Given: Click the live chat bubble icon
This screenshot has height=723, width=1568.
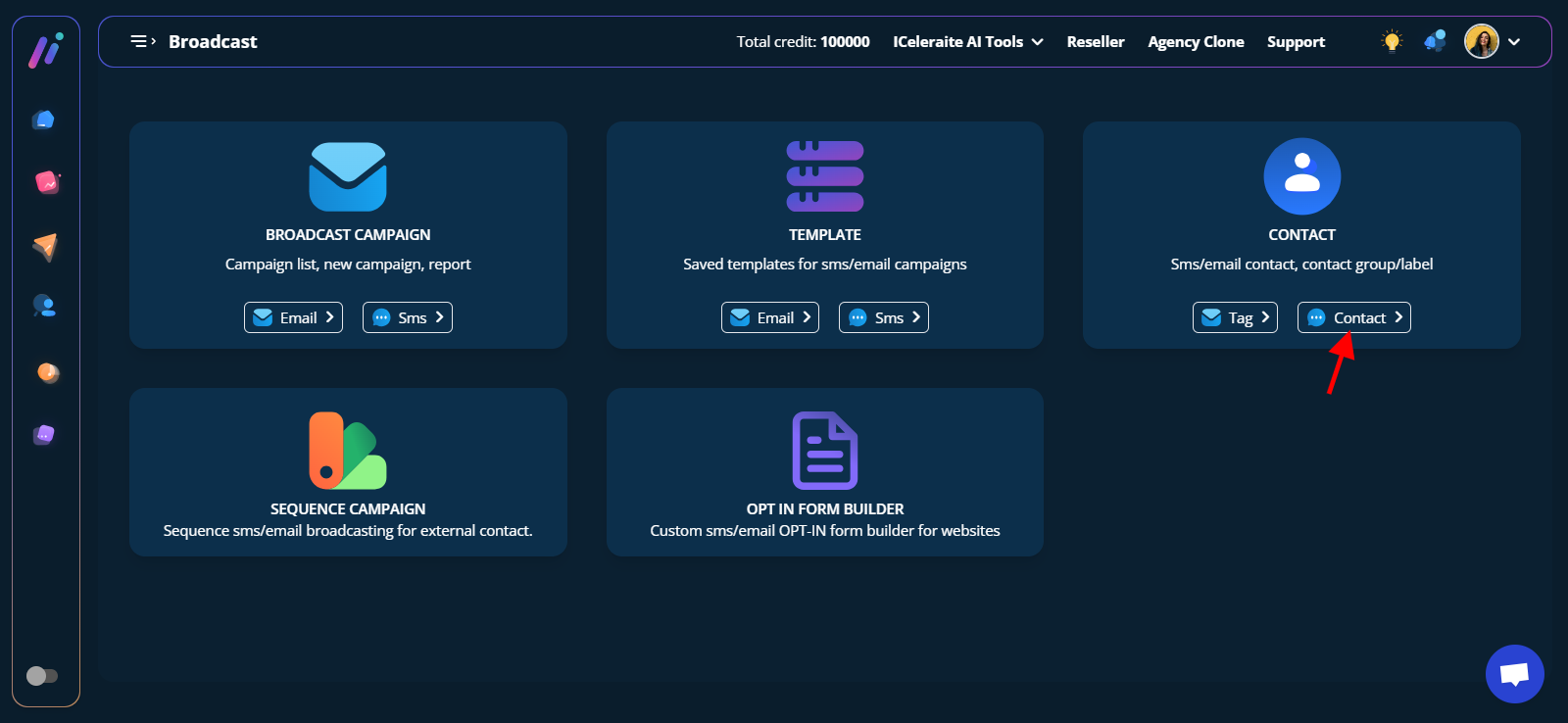Looking at the screenshot, I should coord(1514,674).
